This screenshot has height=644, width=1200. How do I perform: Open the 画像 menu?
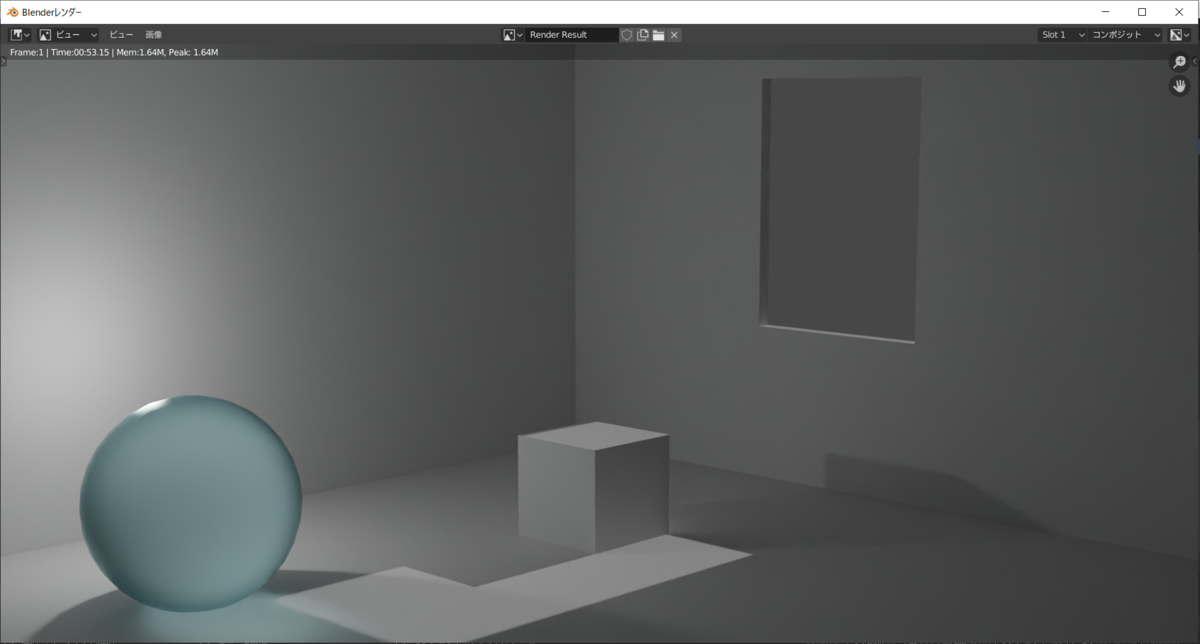tap(153, 34)
